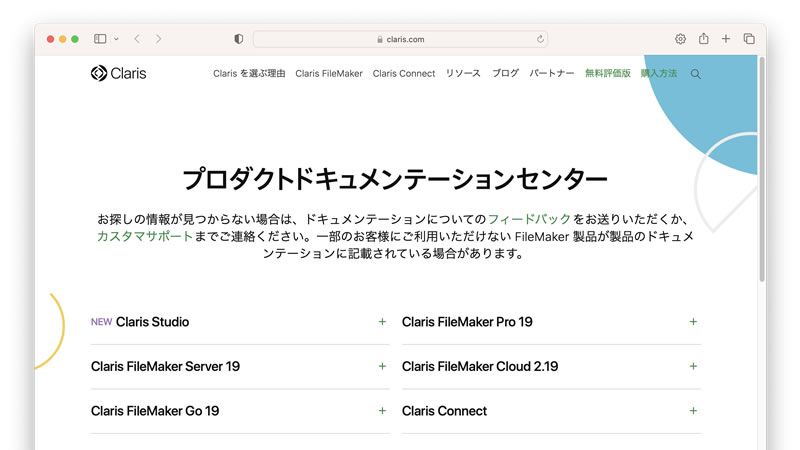800x450 pixels.
Task: Open the パートナー nav menu
Action: tap(552, 73)
